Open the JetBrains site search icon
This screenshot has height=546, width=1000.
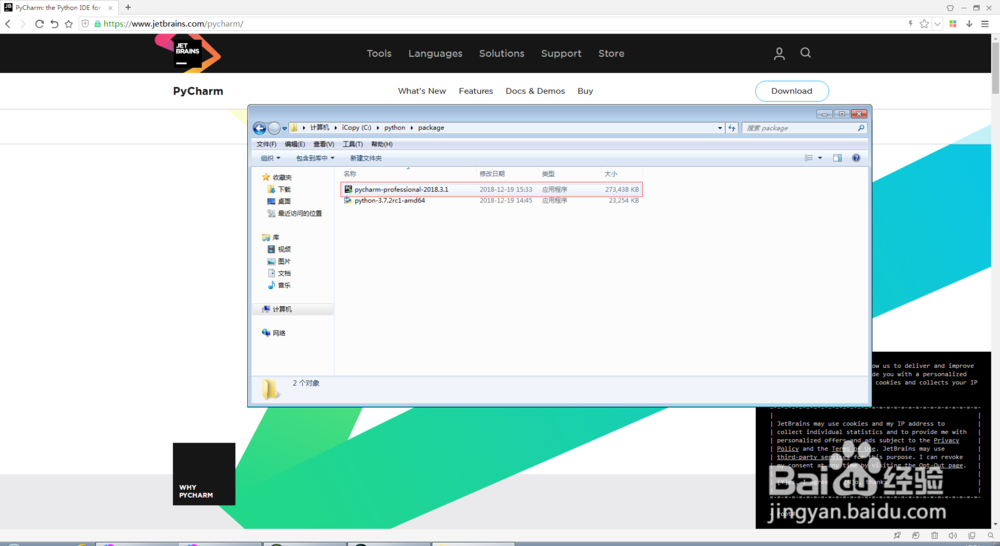coord(805,53)
